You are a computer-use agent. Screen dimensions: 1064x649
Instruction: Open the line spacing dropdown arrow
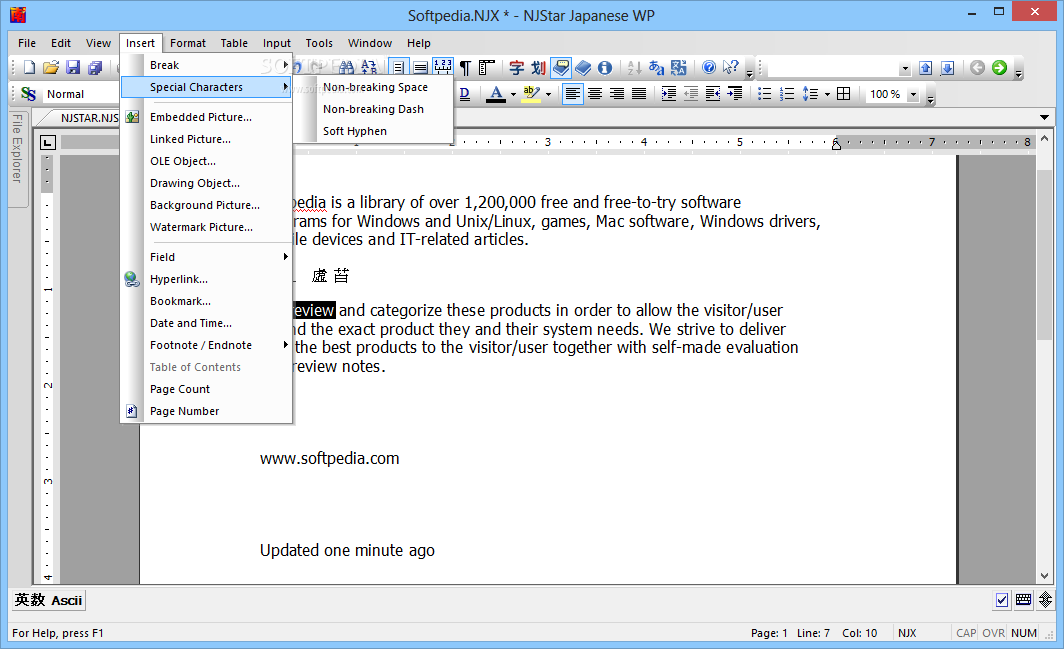826,94
